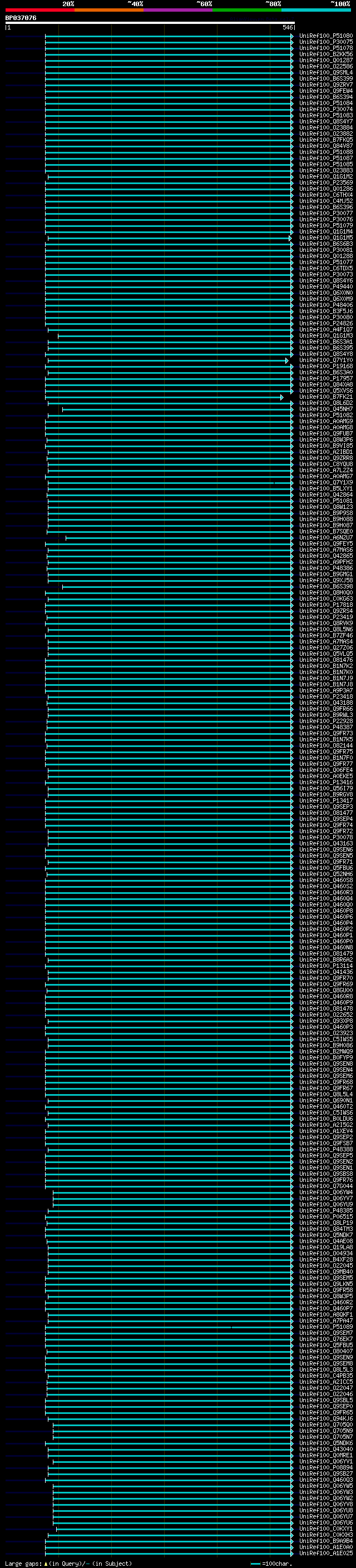This screenshot has height=1568, width=356.
Task: Select hit label UniRef100_Q8S4Y7
Action: coord(325,121)
